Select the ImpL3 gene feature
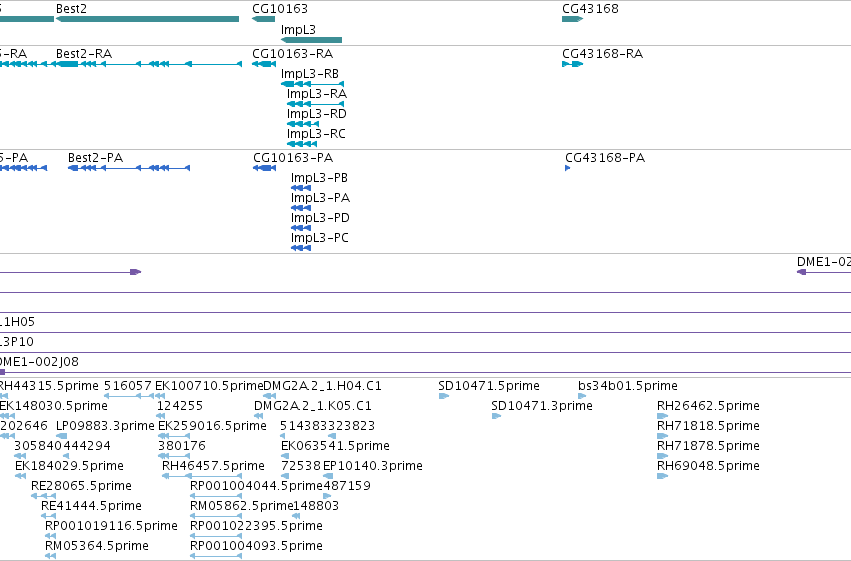 [x=312, y=40]
